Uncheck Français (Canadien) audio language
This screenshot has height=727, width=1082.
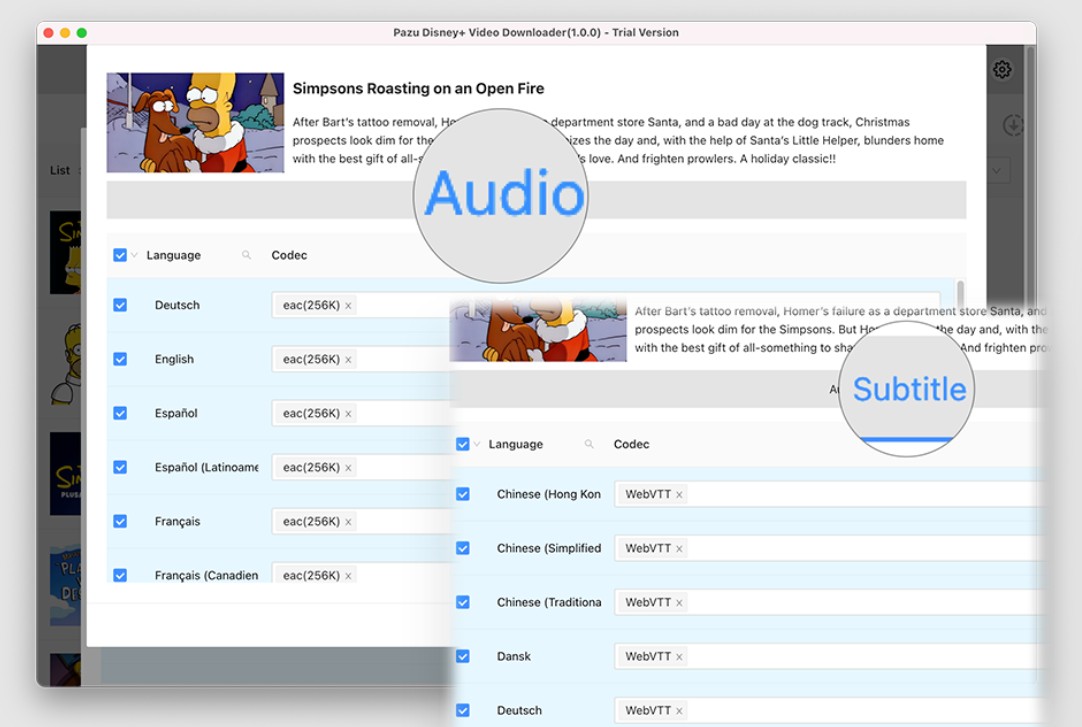coord(120,575)
